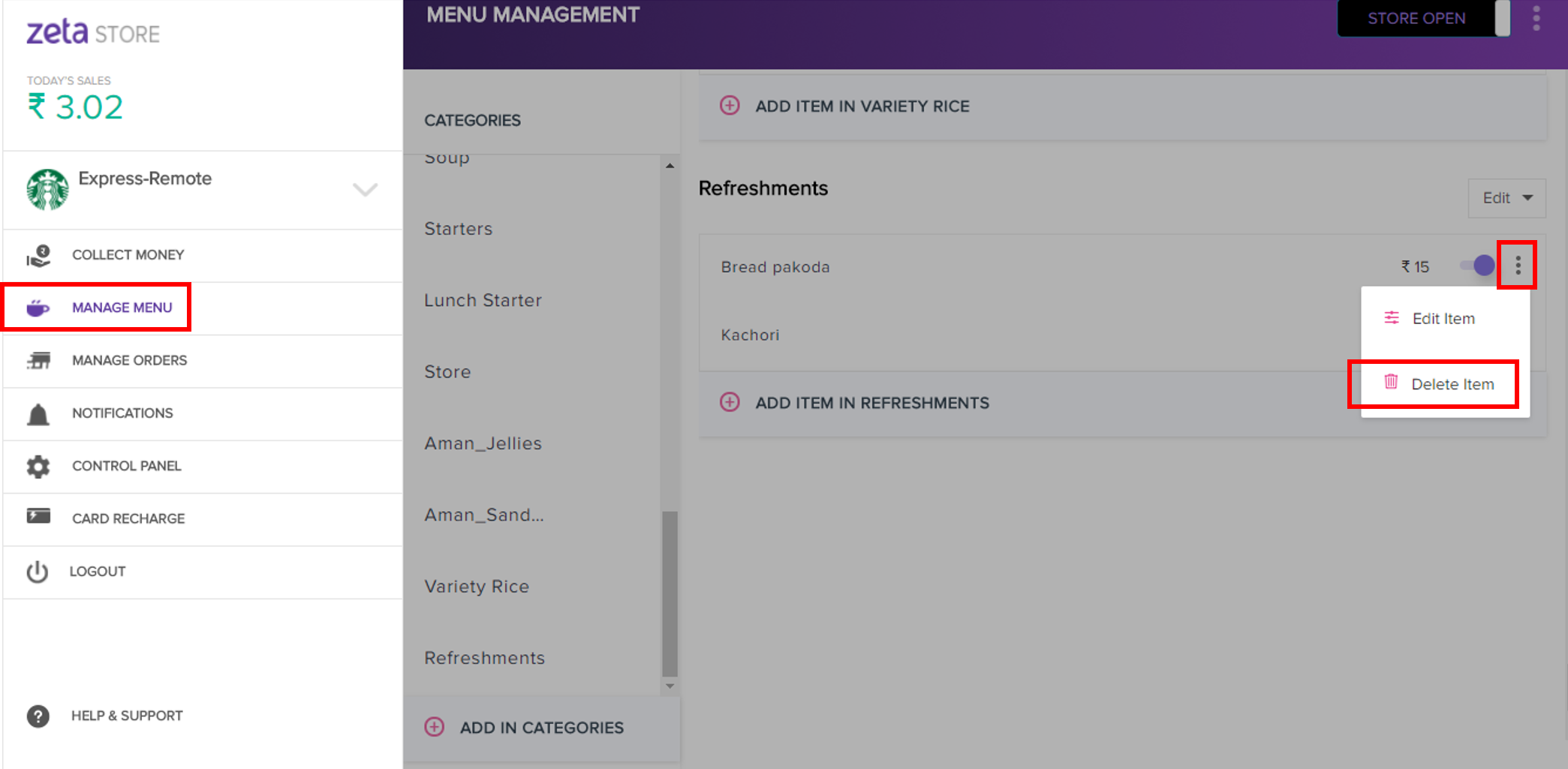Click plus icon beside Add in Categories
1568x769 pixels.
click(435, 727)
